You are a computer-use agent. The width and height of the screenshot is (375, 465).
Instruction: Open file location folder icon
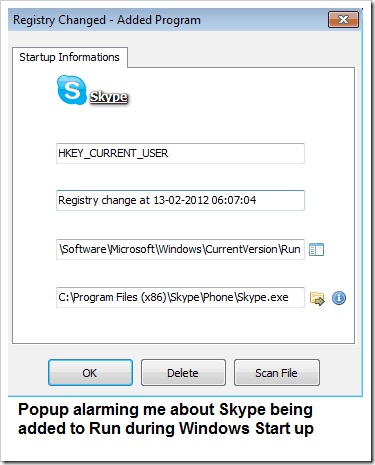click(317, 298)
